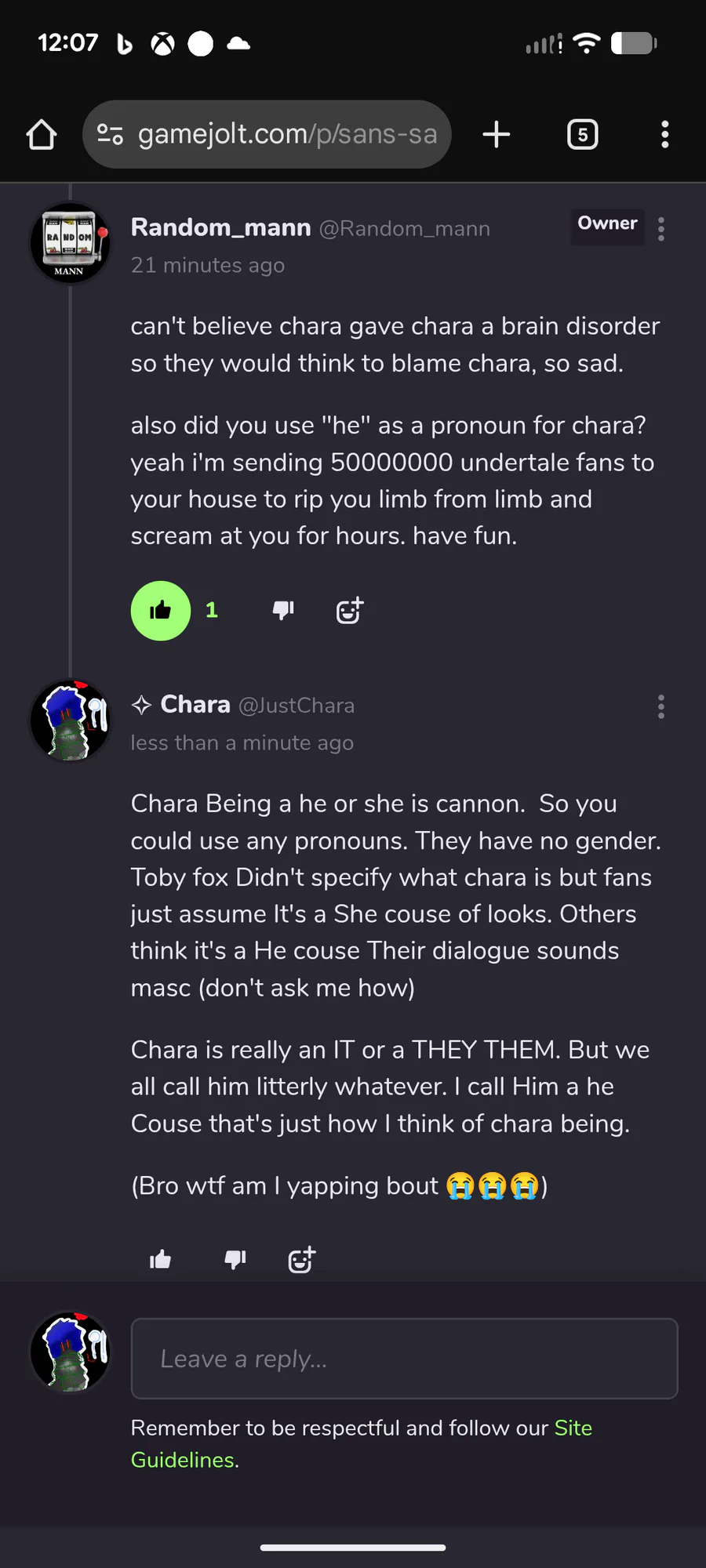Open the browser three-dot menu

tap(664, 135)
